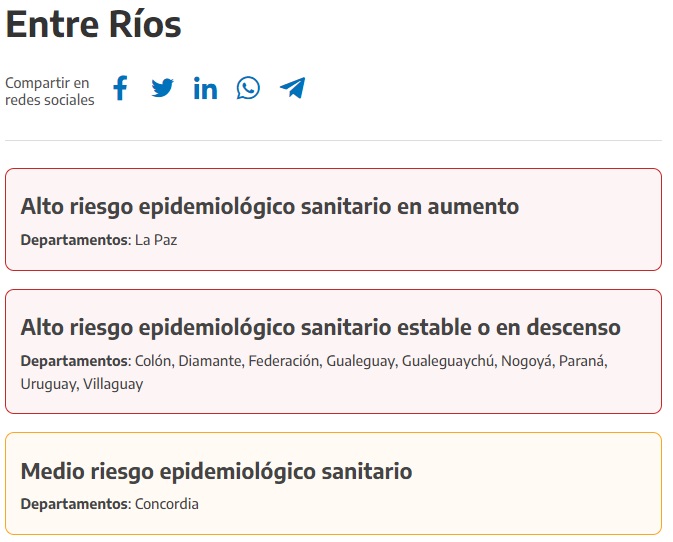Select the "Alto riesgo epidemiológico sanitario en aumento" heading
This screenshot has height=542, width=673.
point(269,207)
